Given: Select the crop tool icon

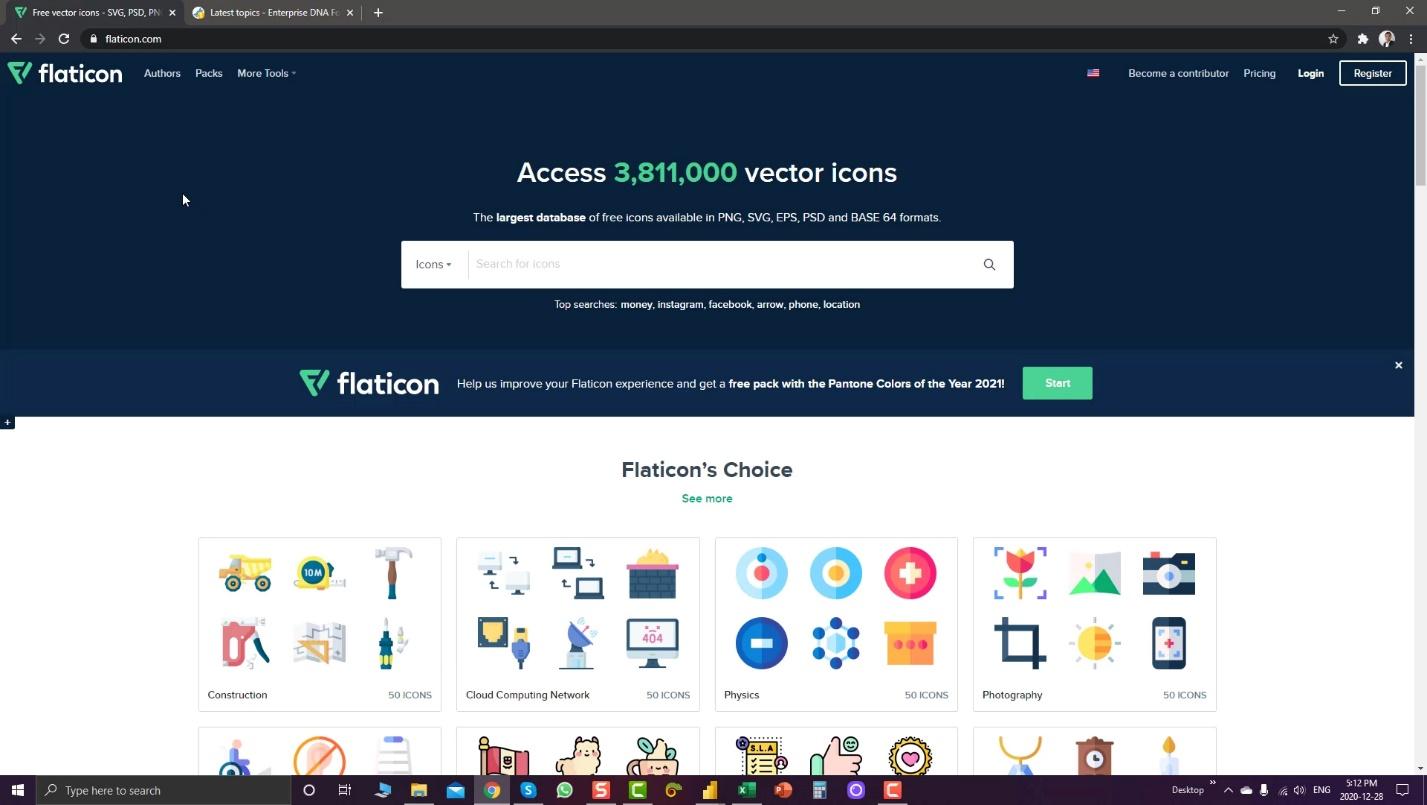Looking at the screenshot, I should (x=1020, y=643).
